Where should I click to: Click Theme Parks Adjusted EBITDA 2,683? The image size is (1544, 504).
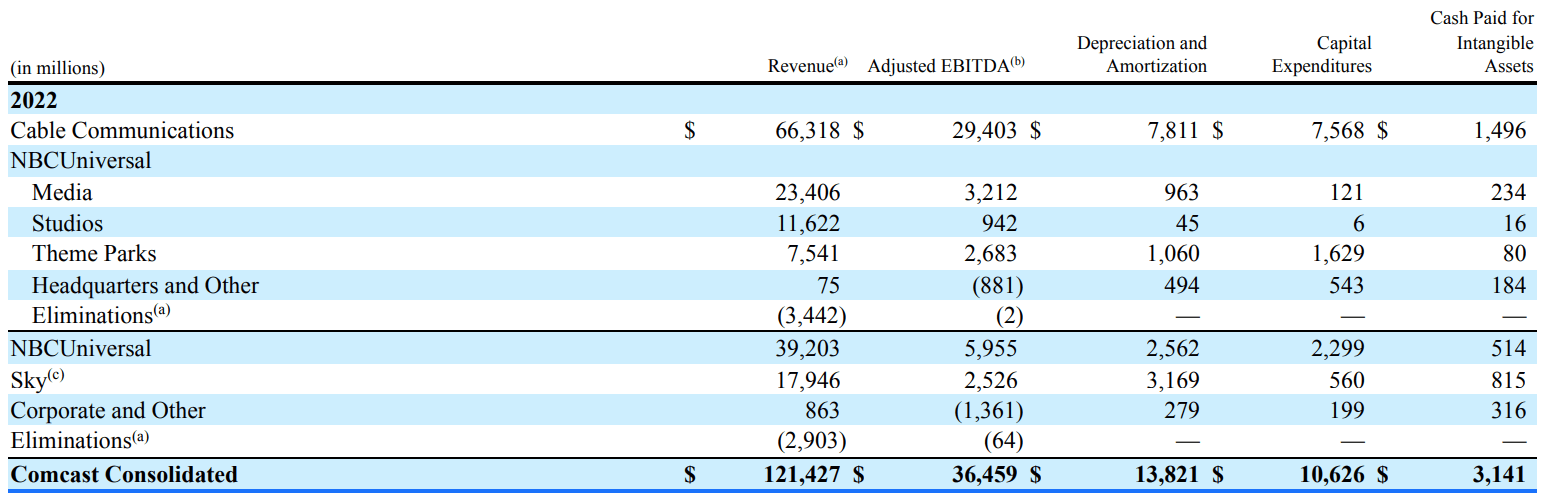(x=990, y=254)
